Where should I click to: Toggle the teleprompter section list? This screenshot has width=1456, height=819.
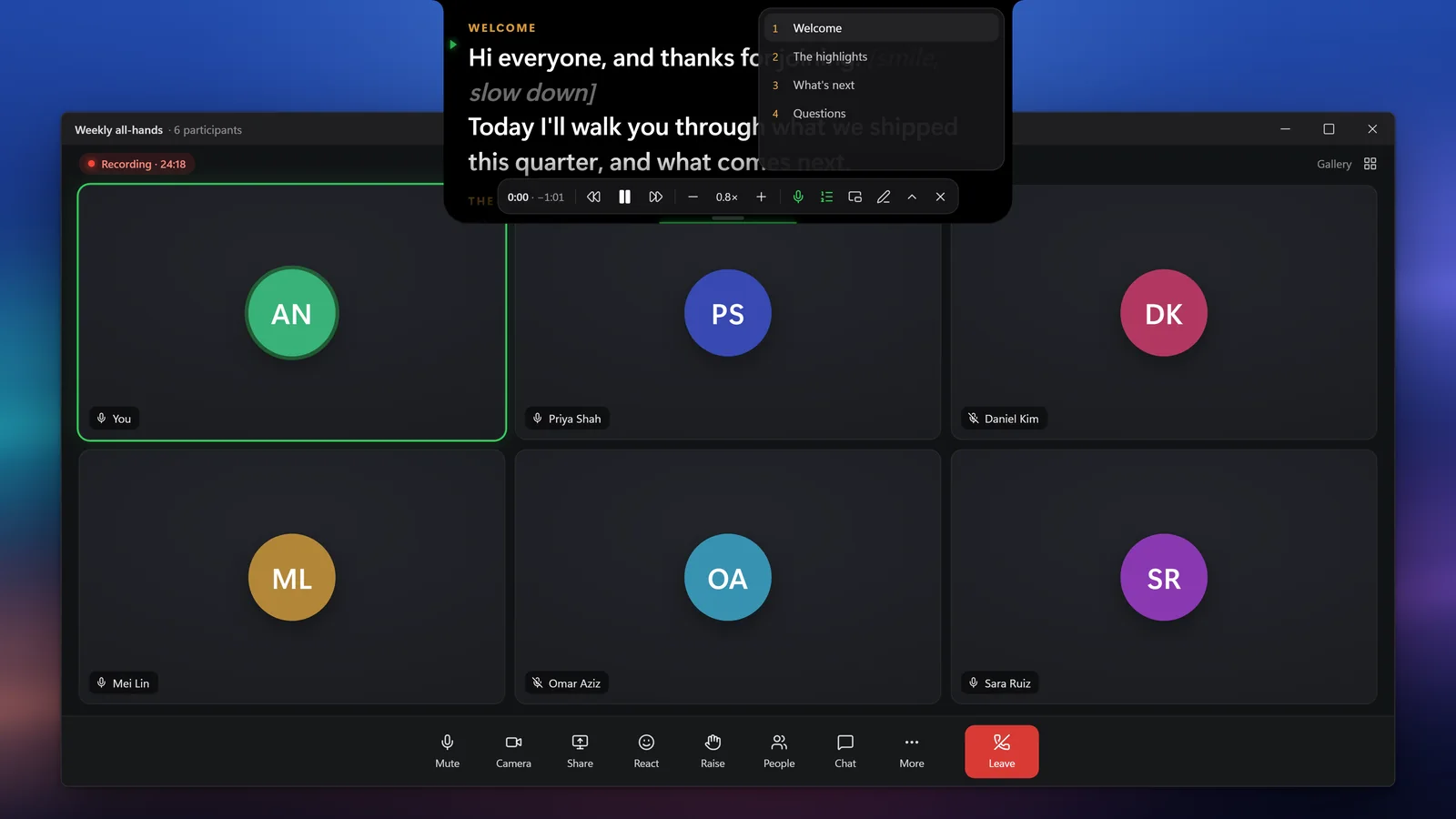pos(826,197)
